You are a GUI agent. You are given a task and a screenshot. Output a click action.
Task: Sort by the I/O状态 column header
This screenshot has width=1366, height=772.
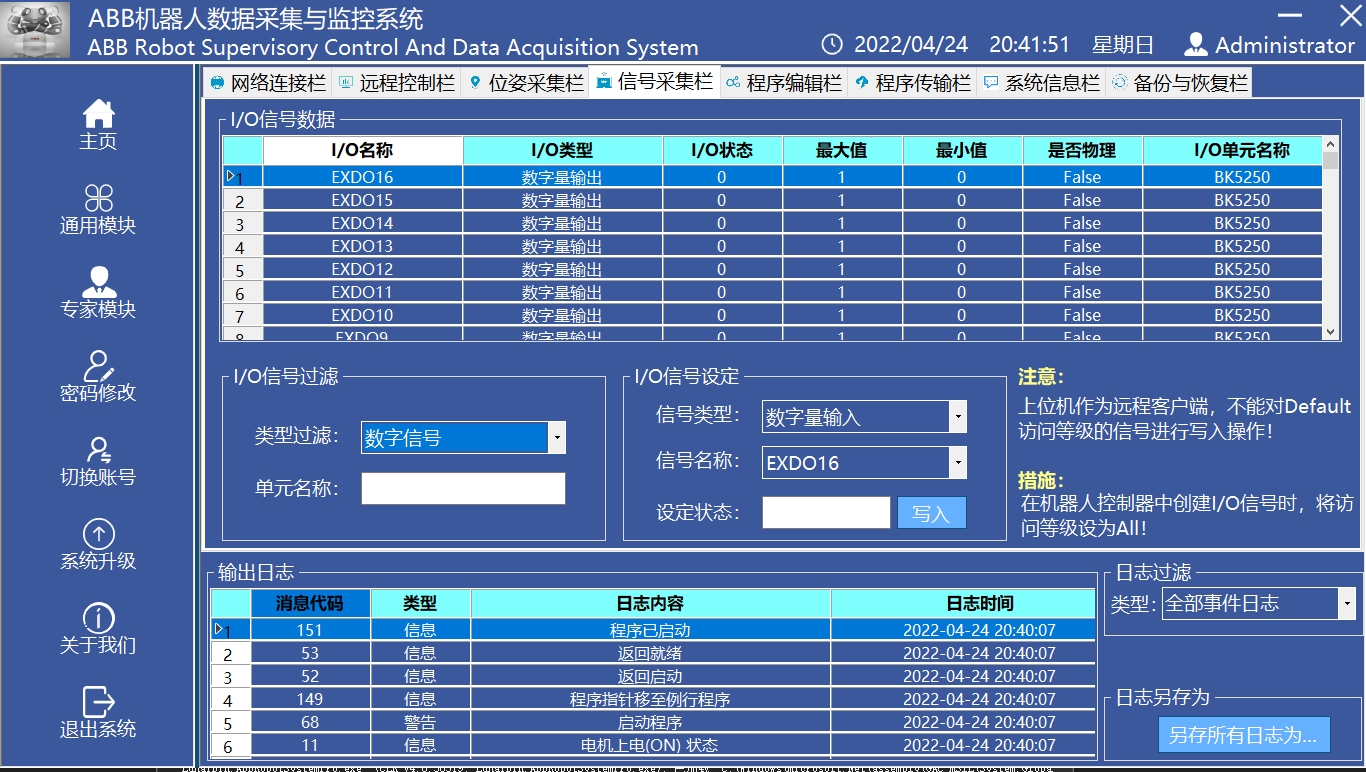(x=722, y=150)
